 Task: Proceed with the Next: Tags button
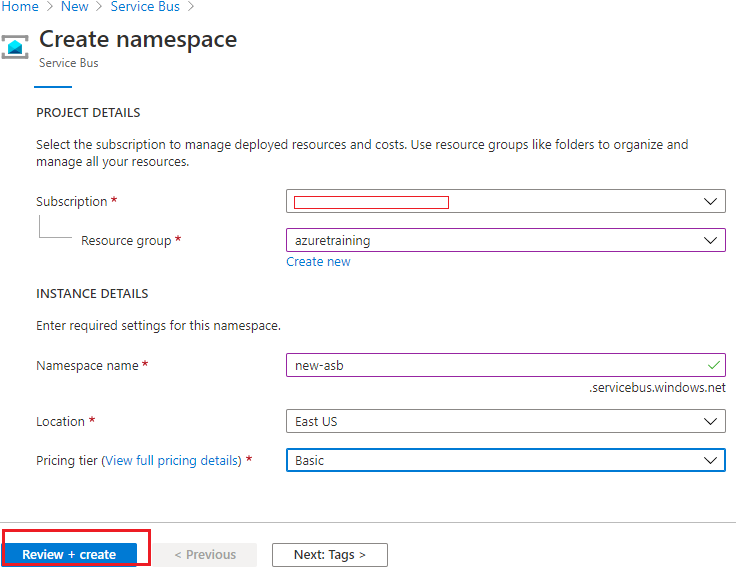coord(329,555)
